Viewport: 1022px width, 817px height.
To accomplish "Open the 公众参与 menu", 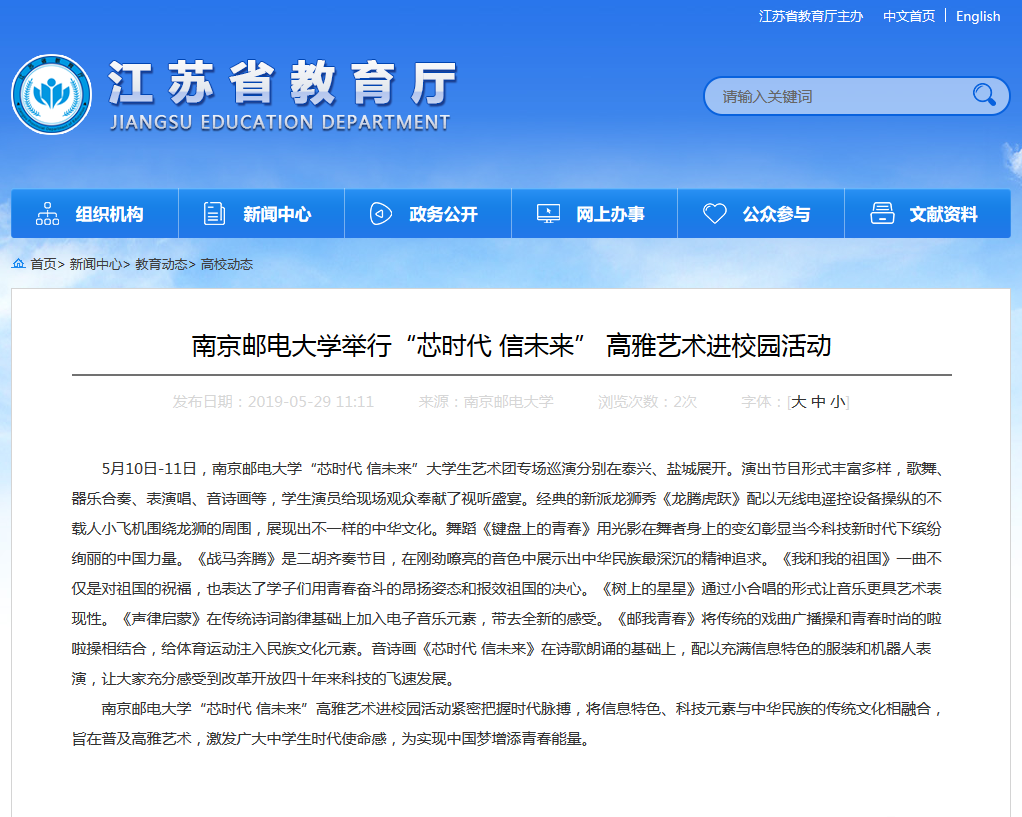I will (x=761, y=214).
